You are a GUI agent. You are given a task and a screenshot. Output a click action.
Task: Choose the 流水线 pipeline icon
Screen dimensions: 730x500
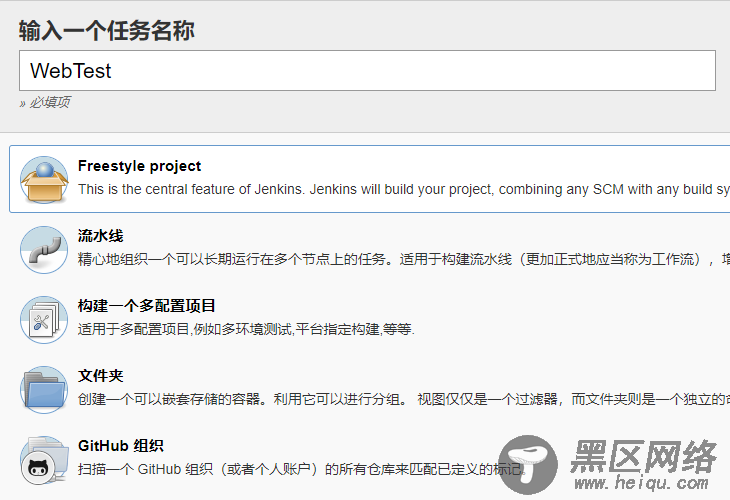[x=44, y=250]
